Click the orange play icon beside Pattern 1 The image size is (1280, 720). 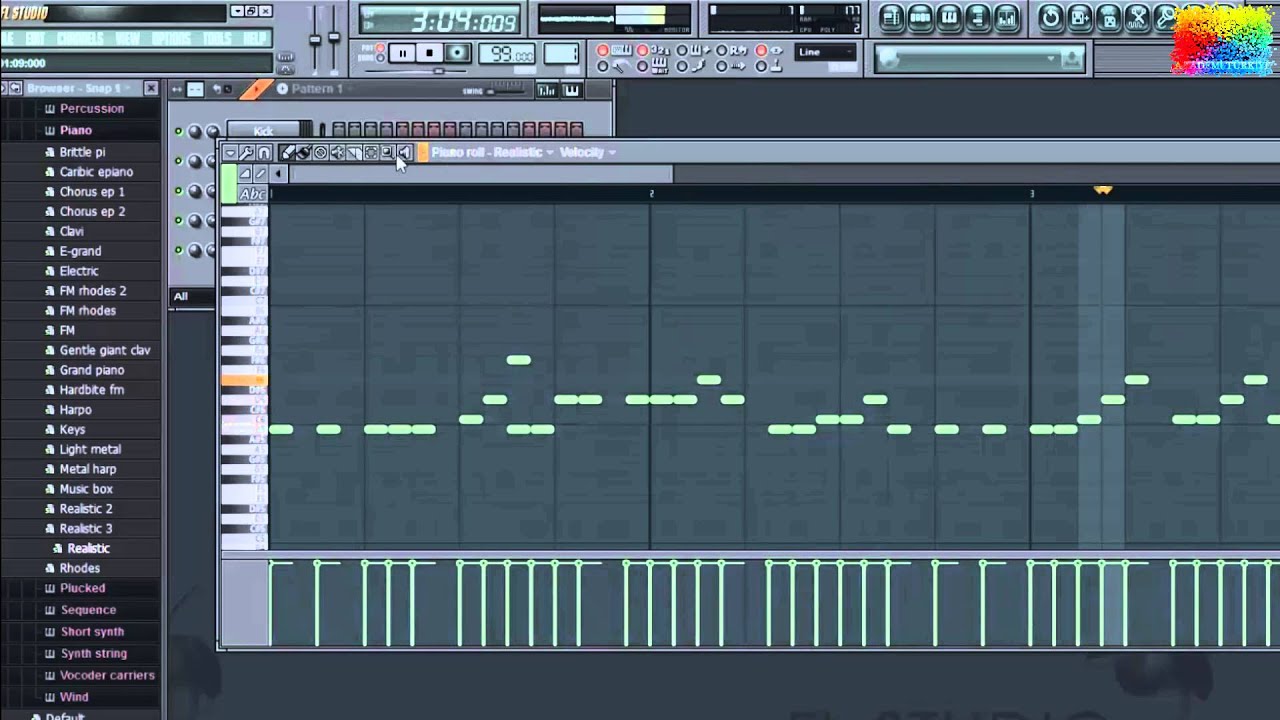pos(255,90)
